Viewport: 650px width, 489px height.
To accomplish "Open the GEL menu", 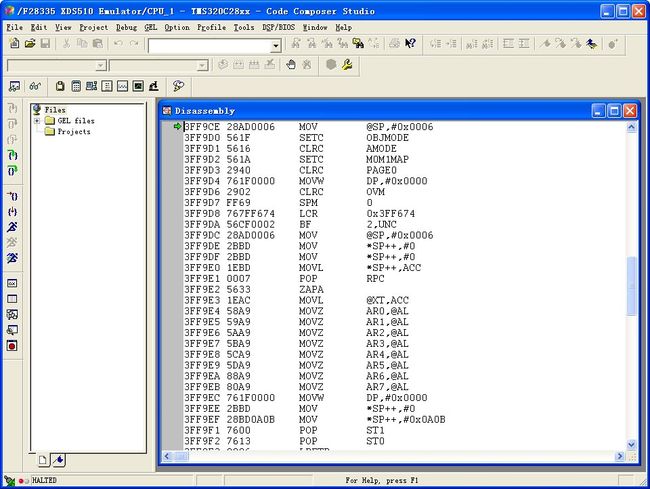I will click(150, 27).
